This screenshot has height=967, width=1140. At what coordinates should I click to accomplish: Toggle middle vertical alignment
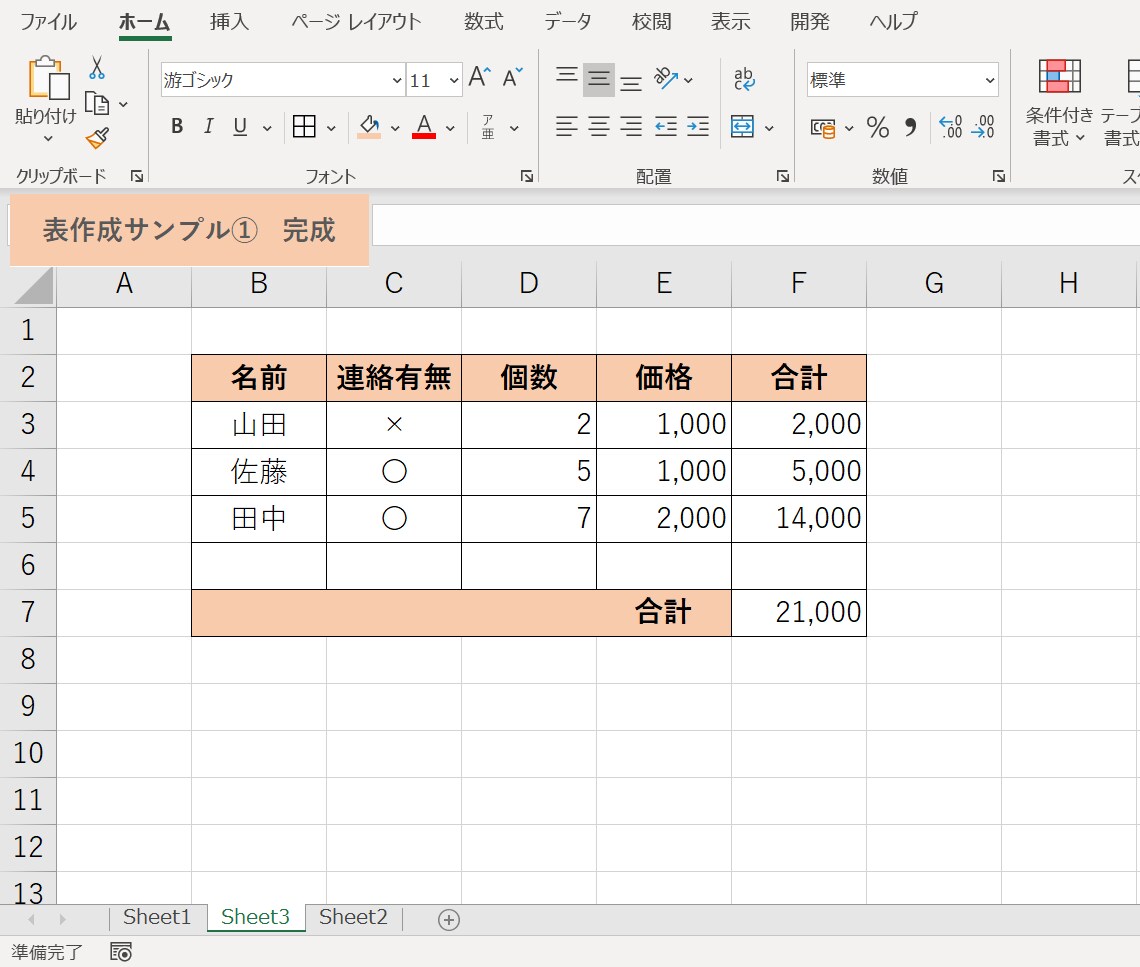click(x=599, y=79)
